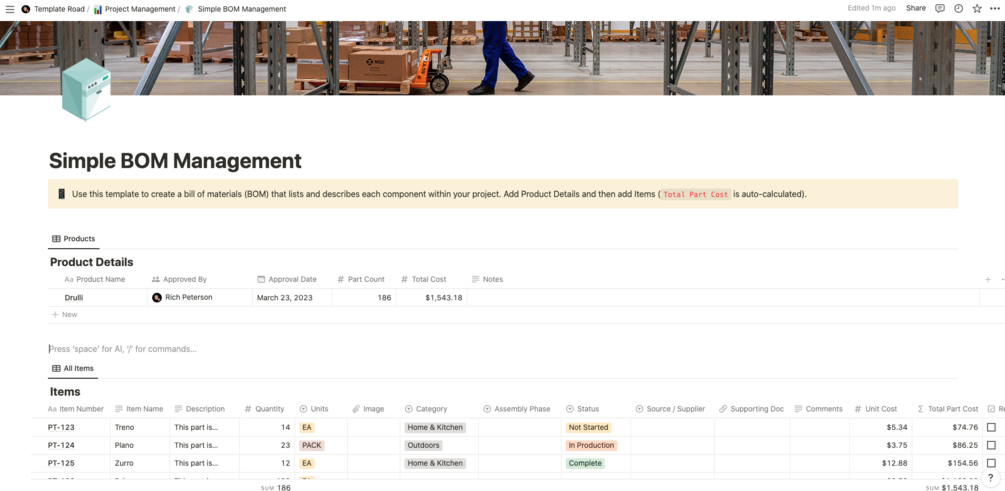Image resolution: width=1005 pixels, height=491 pixels.
Task: Open the three-dot page options menu
Action: [x=995, y=8]
